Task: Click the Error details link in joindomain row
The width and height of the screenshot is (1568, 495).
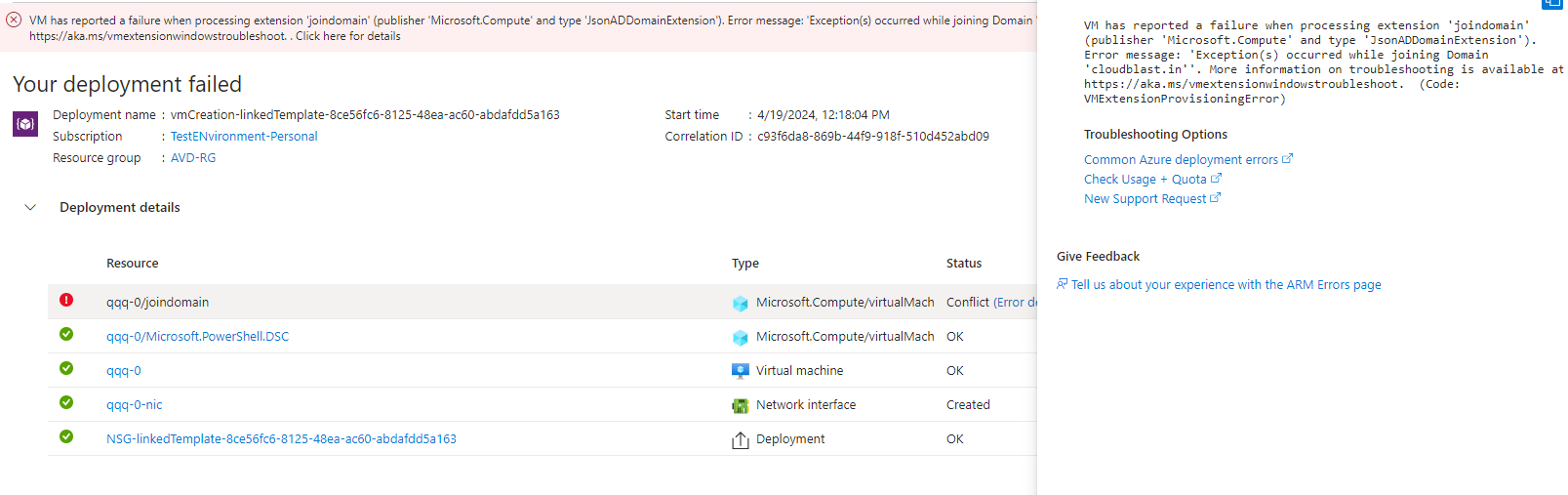Action: (x=1017, y=303)
